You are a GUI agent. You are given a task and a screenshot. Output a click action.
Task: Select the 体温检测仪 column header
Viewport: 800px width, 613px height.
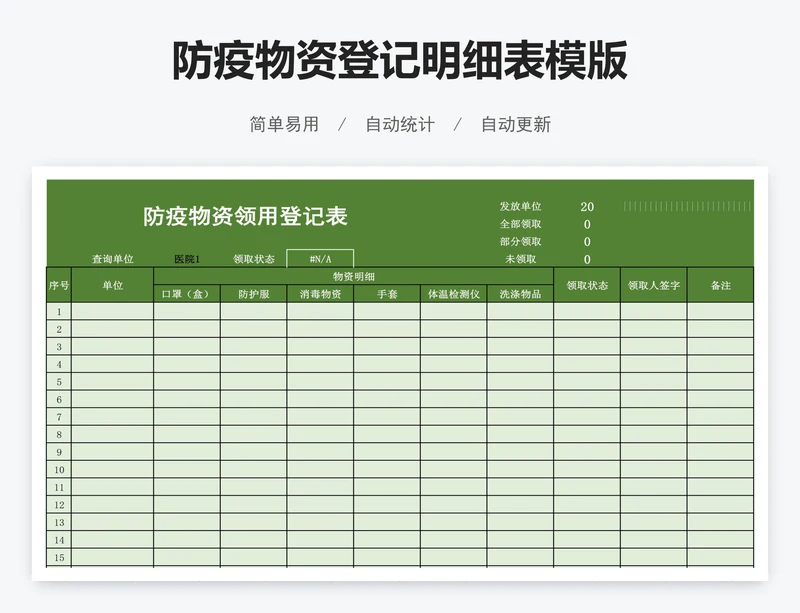(454, 294)
